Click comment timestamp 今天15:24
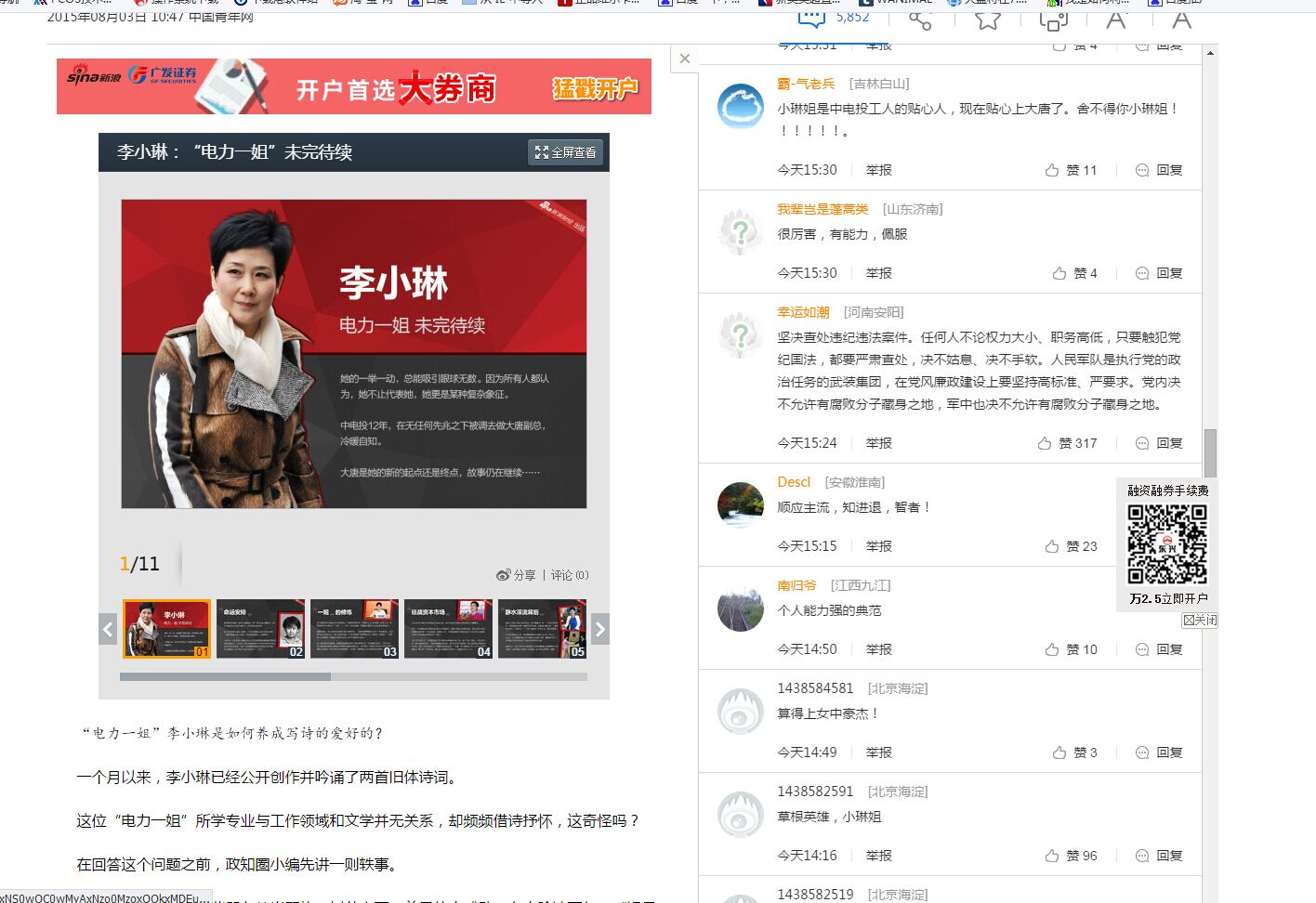This screenshot has width=1316, height=903. [807, 443]
